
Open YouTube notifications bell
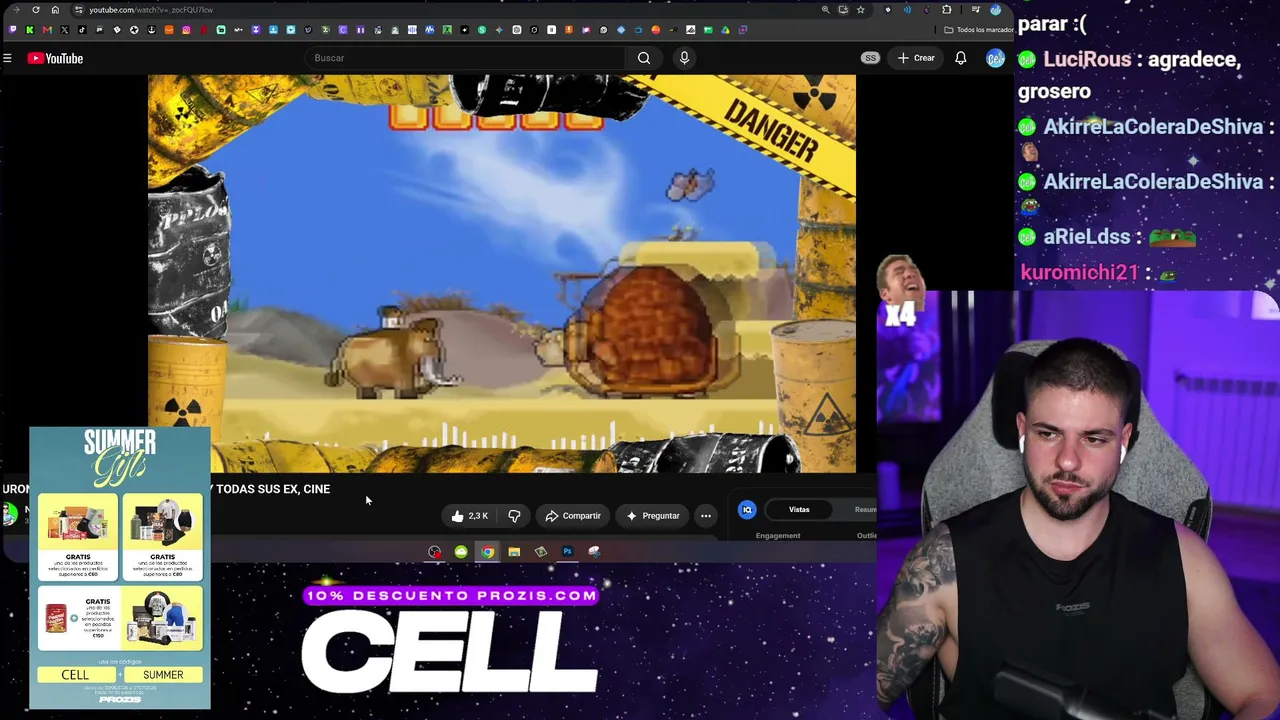pos(960,58)
